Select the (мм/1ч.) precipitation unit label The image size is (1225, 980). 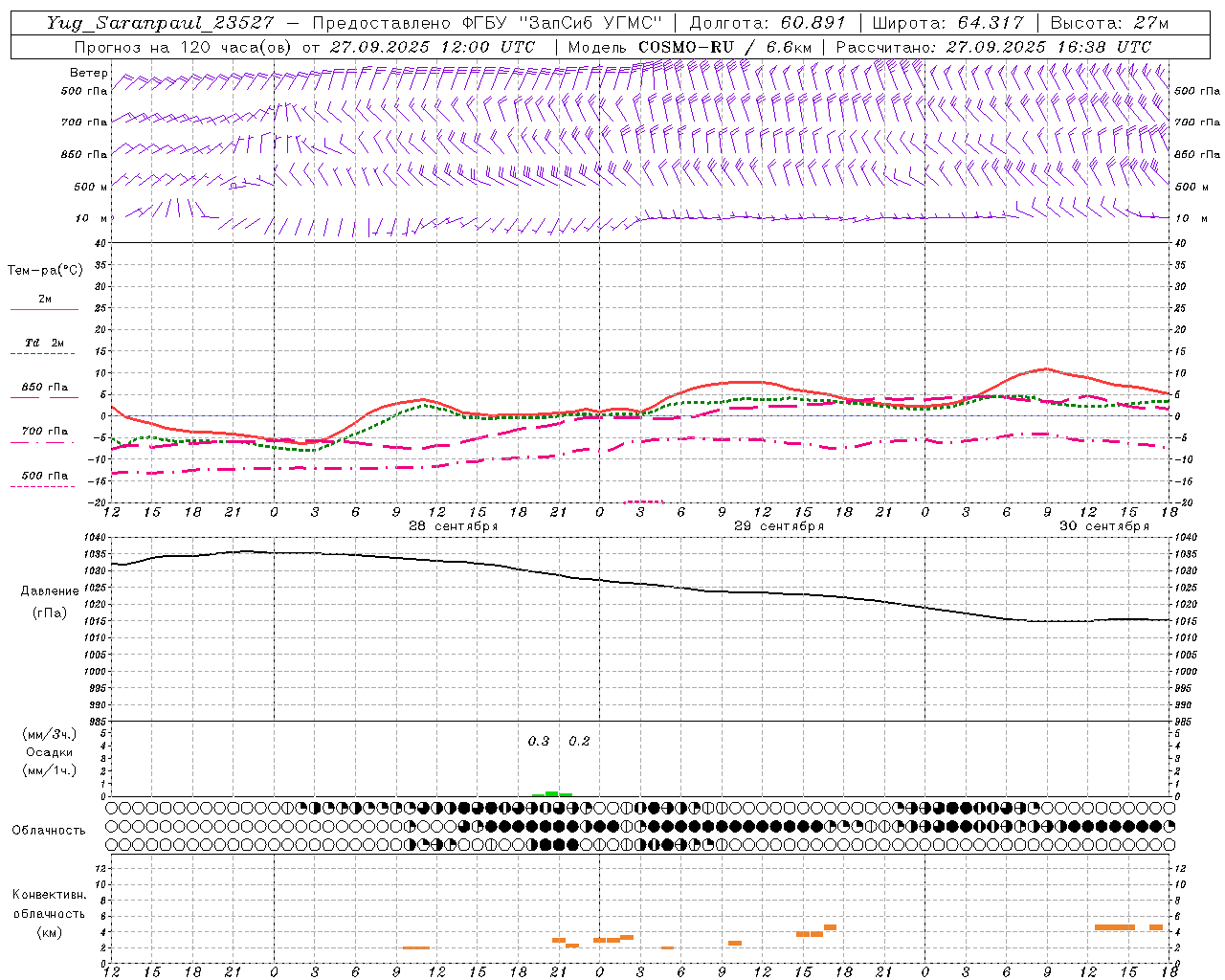point(49,770)
